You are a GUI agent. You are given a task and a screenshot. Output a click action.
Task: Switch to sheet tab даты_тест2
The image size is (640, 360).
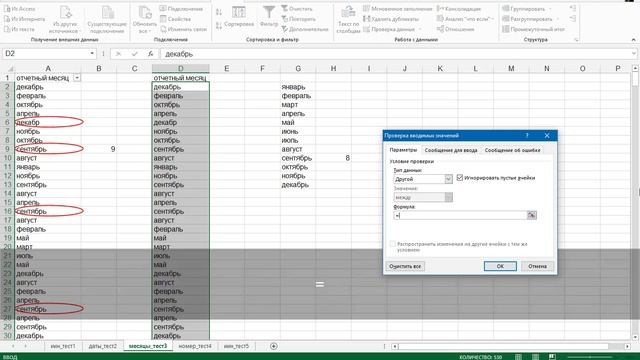(102, 346)
